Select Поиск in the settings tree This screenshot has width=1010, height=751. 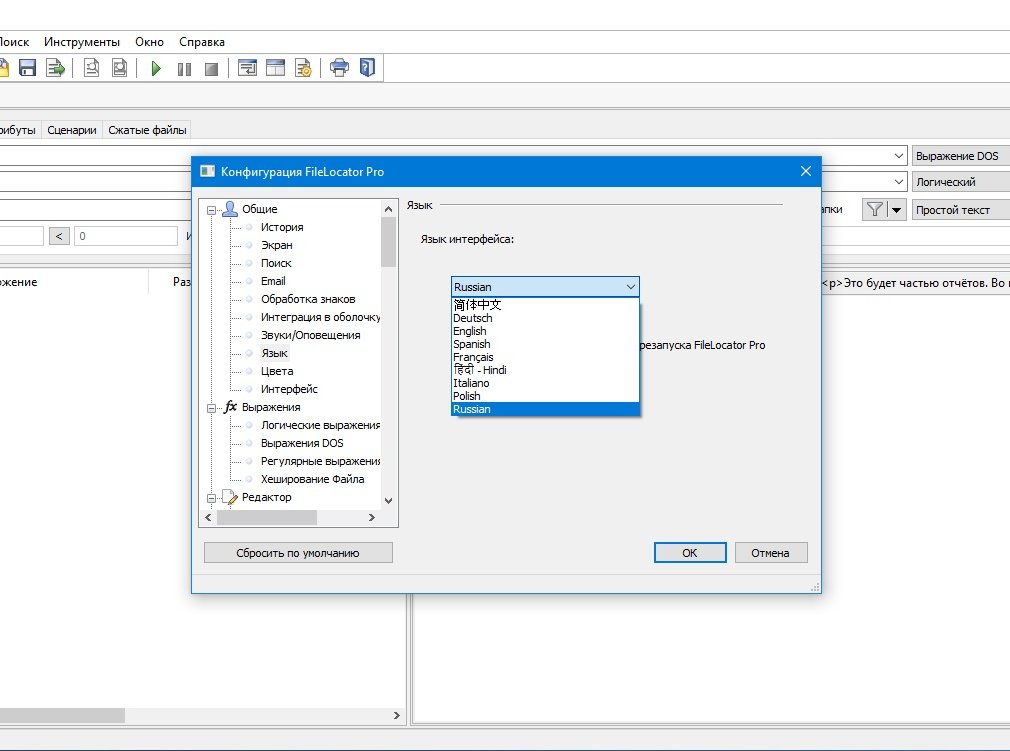tap(276, 263)
